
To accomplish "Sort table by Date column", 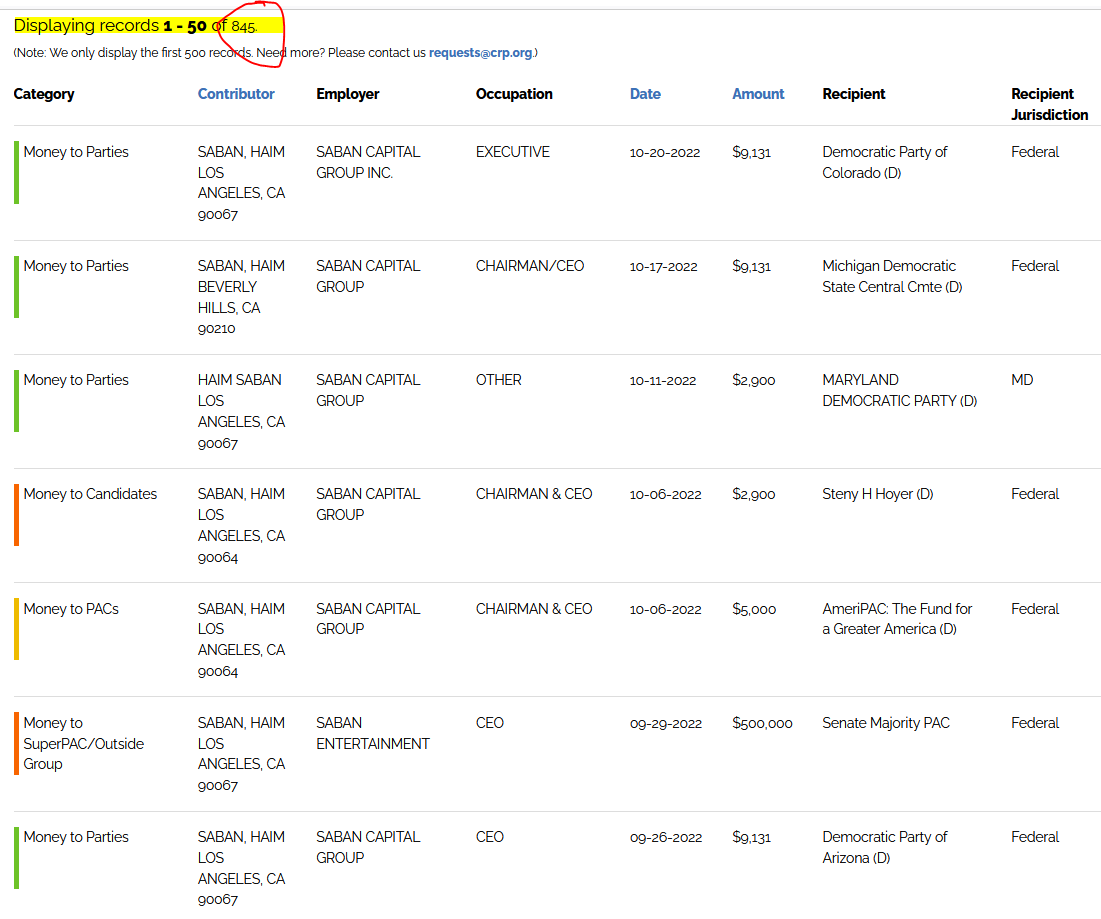I will tap(645, 94).
